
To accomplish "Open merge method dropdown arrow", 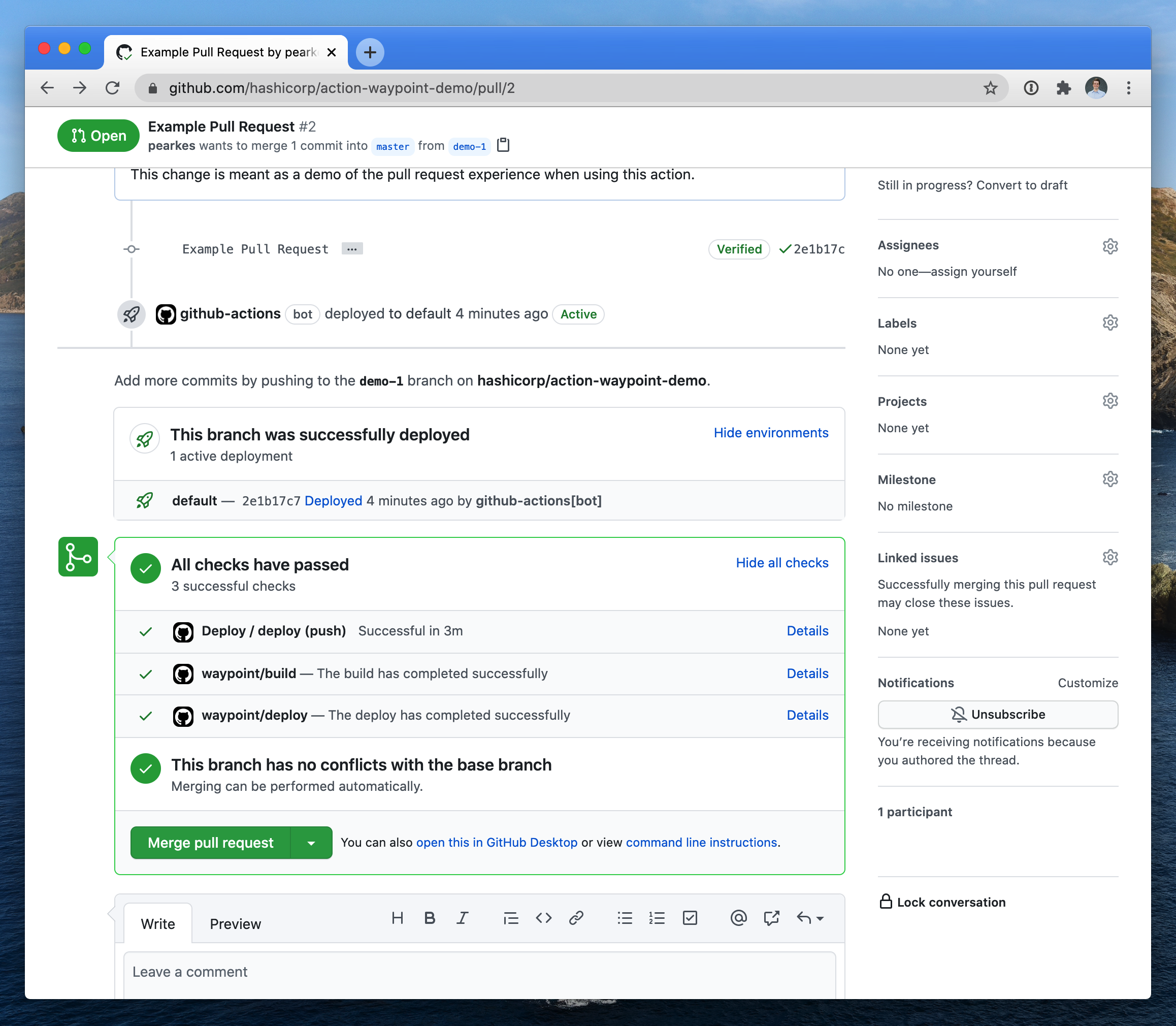I will [x=311, y=843].
